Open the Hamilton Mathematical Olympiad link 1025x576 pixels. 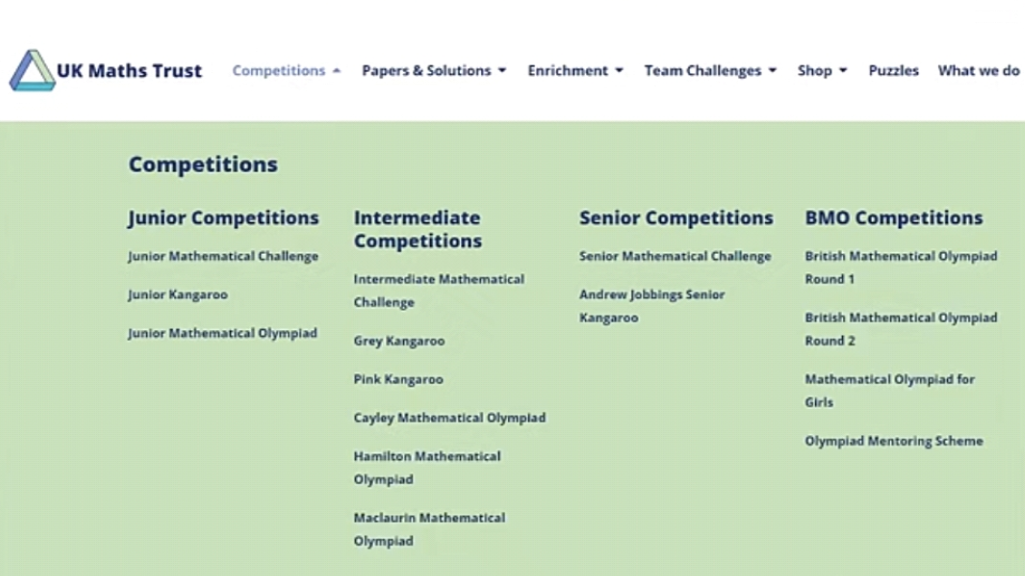(x=427, y=467)
